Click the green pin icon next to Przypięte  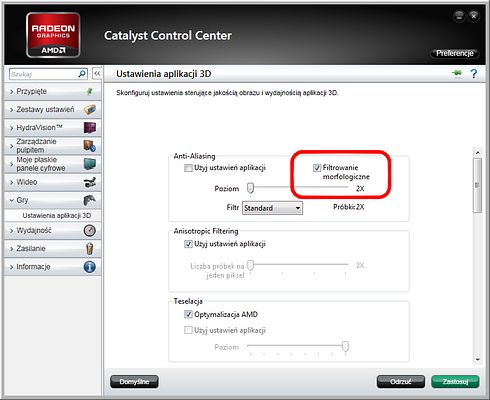click(89, 91)
